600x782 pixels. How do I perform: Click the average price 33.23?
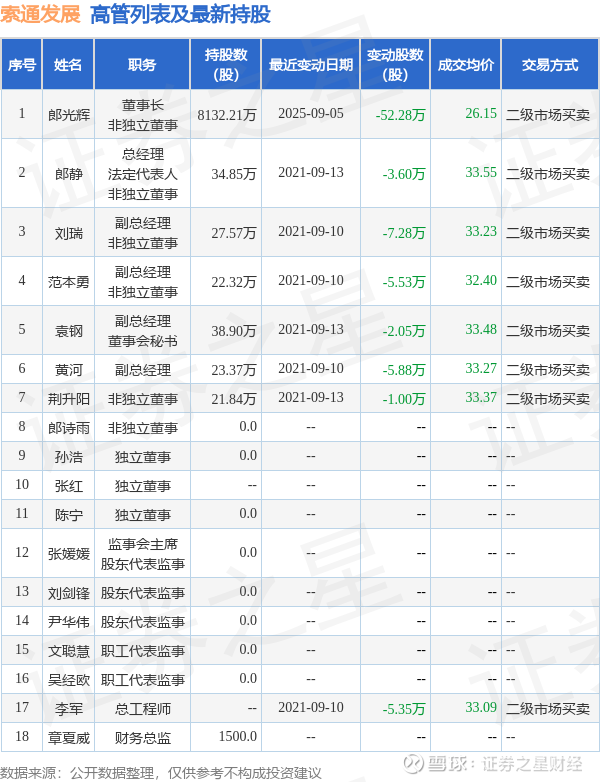click(x=481, y=231)
